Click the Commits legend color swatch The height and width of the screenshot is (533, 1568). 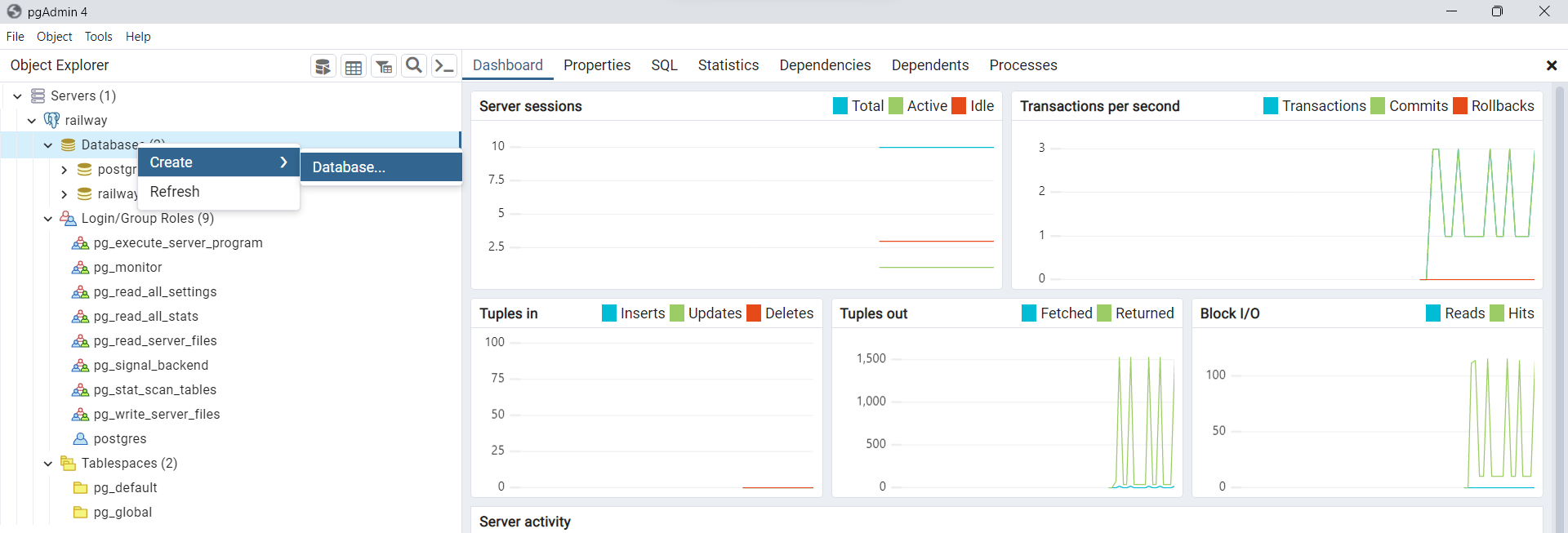click(1378, 106)
